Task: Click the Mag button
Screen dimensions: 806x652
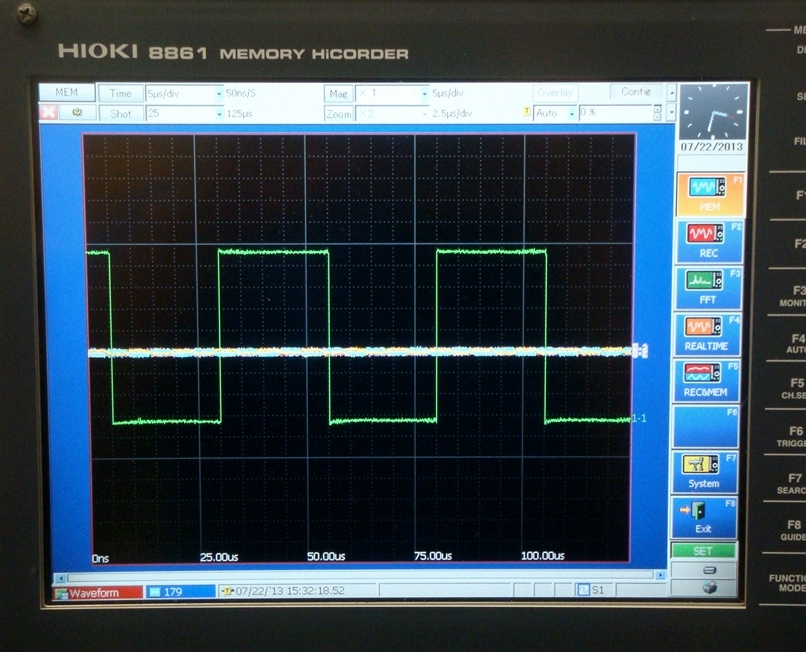Action: coord(338,94)
